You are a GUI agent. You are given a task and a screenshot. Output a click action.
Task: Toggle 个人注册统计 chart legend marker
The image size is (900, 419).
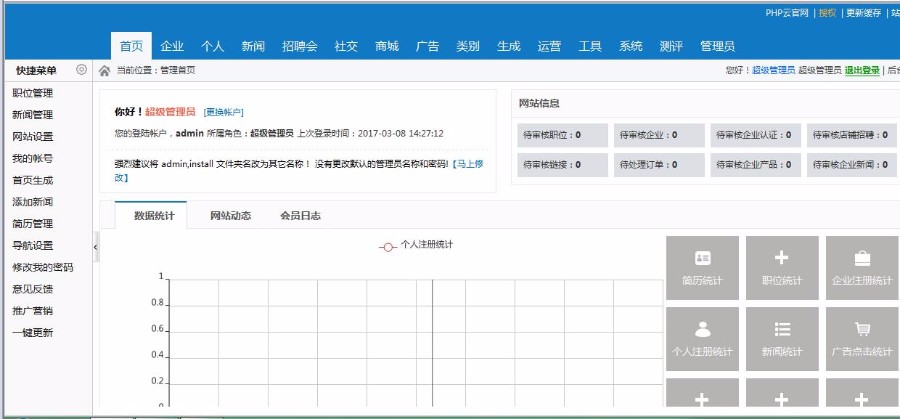coord(388,247)
